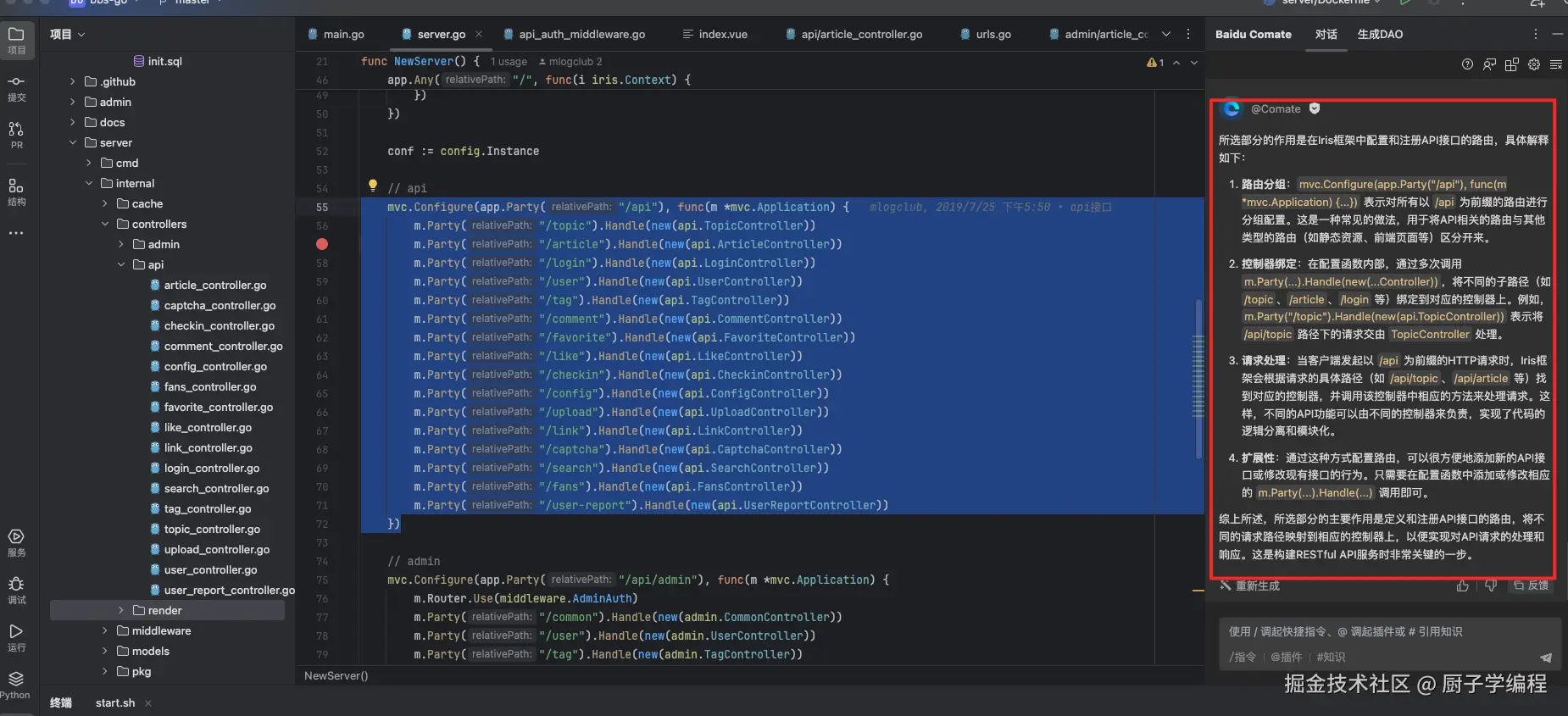
Task: Send the Comate chat message
Action: (x=1545, y=658)
